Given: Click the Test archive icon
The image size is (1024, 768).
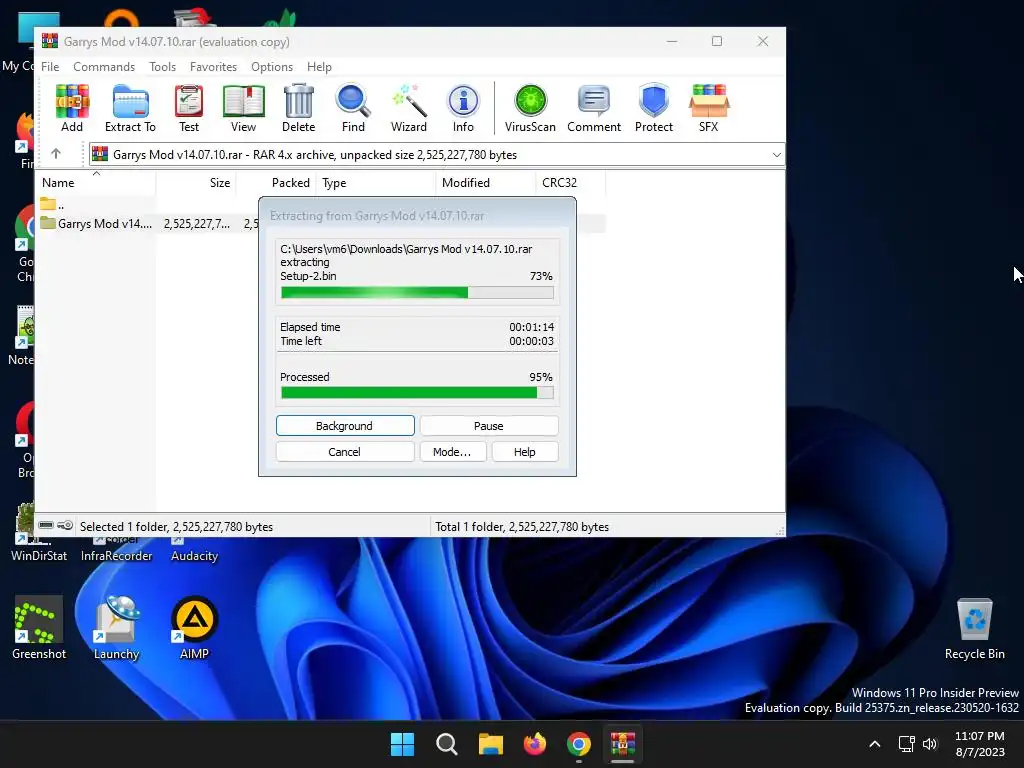Looking at the screenshot, I should coord(189,108).
